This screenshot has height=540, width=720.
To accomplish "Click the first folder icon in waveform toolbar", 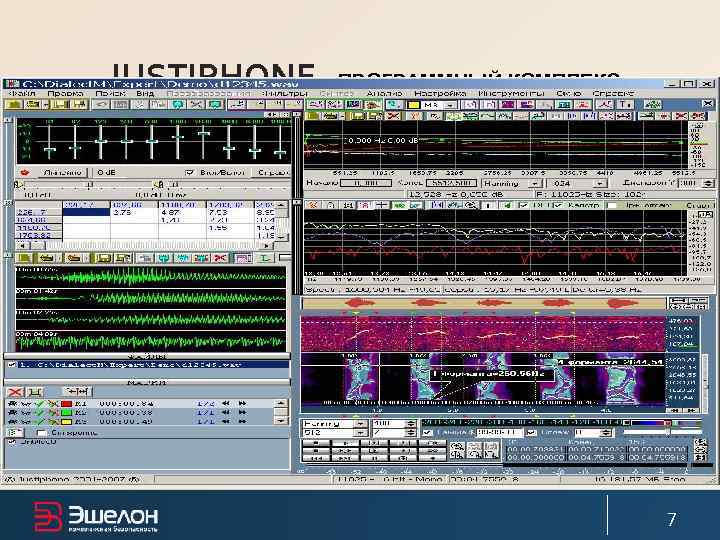I will coord(24,258).
